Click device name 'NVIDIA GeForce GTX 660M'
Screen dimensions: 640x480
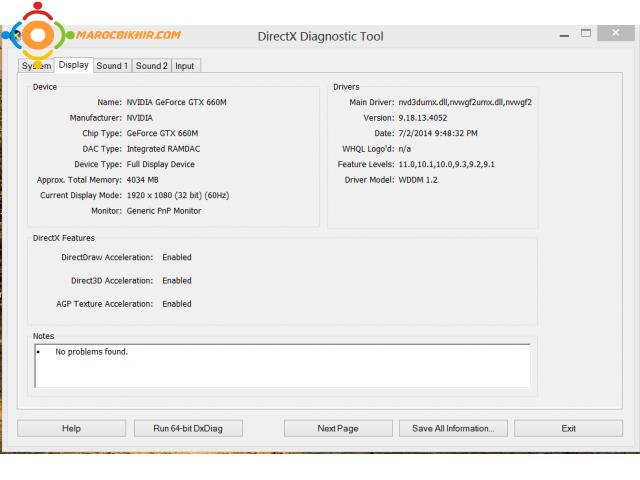click(x=176, y=102)
